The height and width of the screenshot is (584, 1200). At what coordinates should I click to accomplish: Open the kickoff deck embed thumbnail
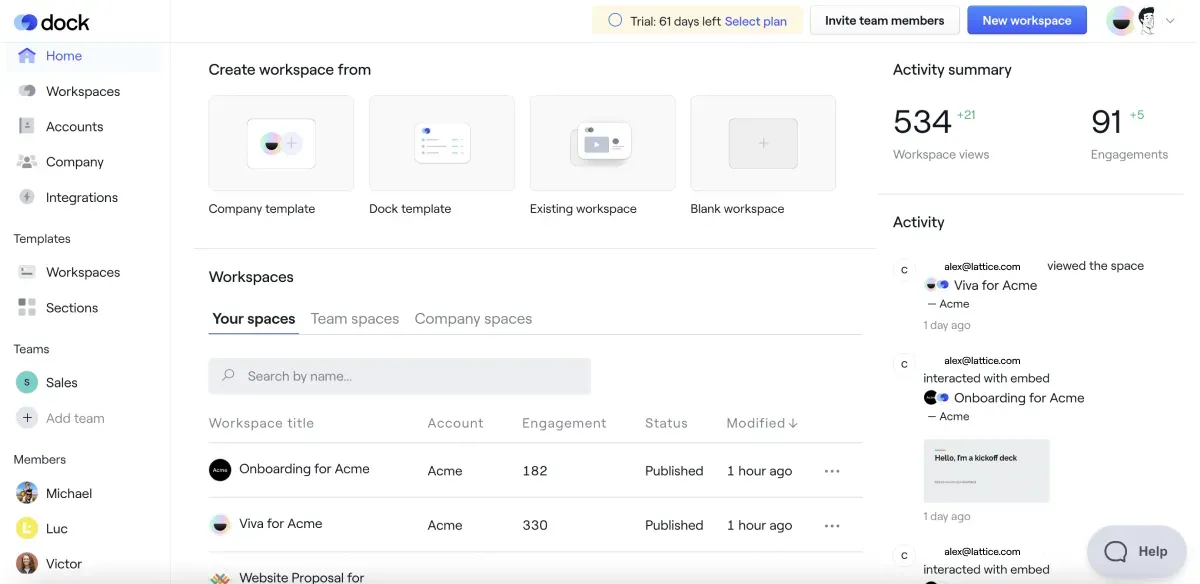point(986,470)
